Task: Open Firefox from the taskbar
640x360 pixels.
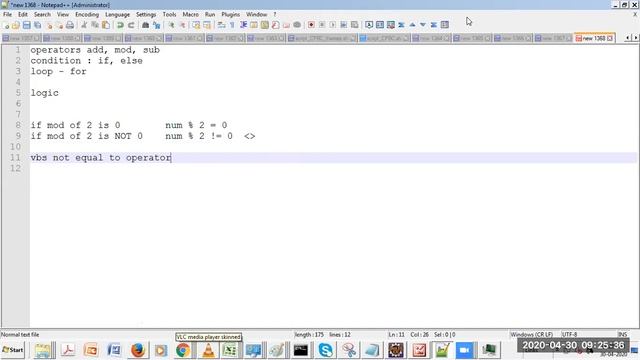Action: coord(138,350)
